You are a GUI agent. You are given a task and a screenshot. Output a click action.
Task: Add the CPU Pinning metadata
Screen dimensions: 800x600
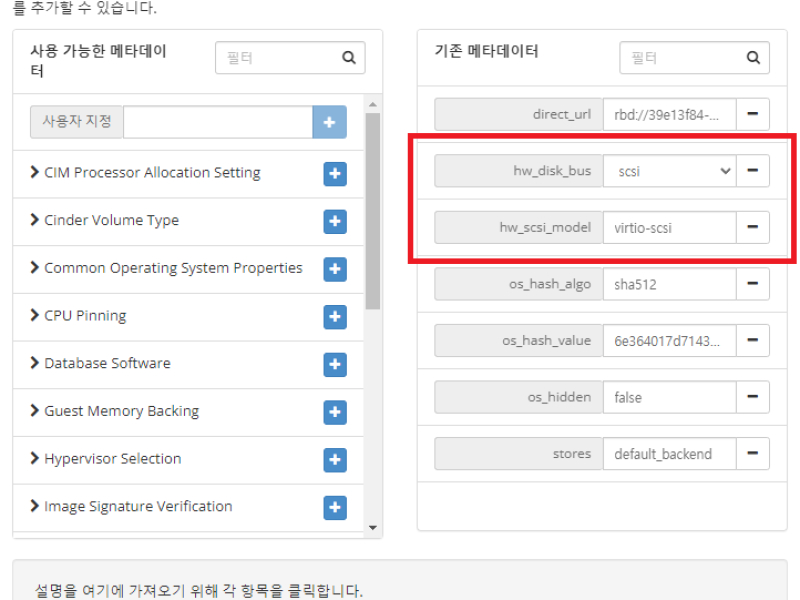point(335,317)
